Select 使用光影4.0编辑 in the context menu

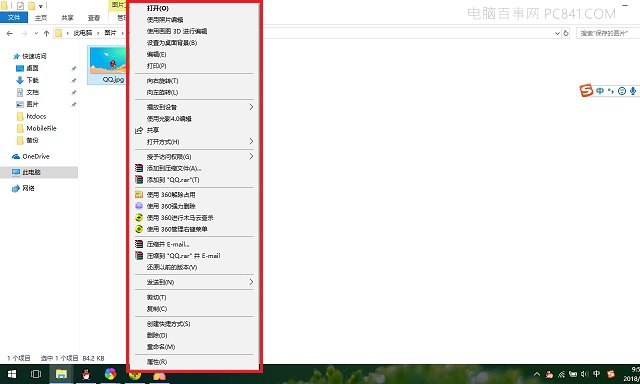point(169,119)
